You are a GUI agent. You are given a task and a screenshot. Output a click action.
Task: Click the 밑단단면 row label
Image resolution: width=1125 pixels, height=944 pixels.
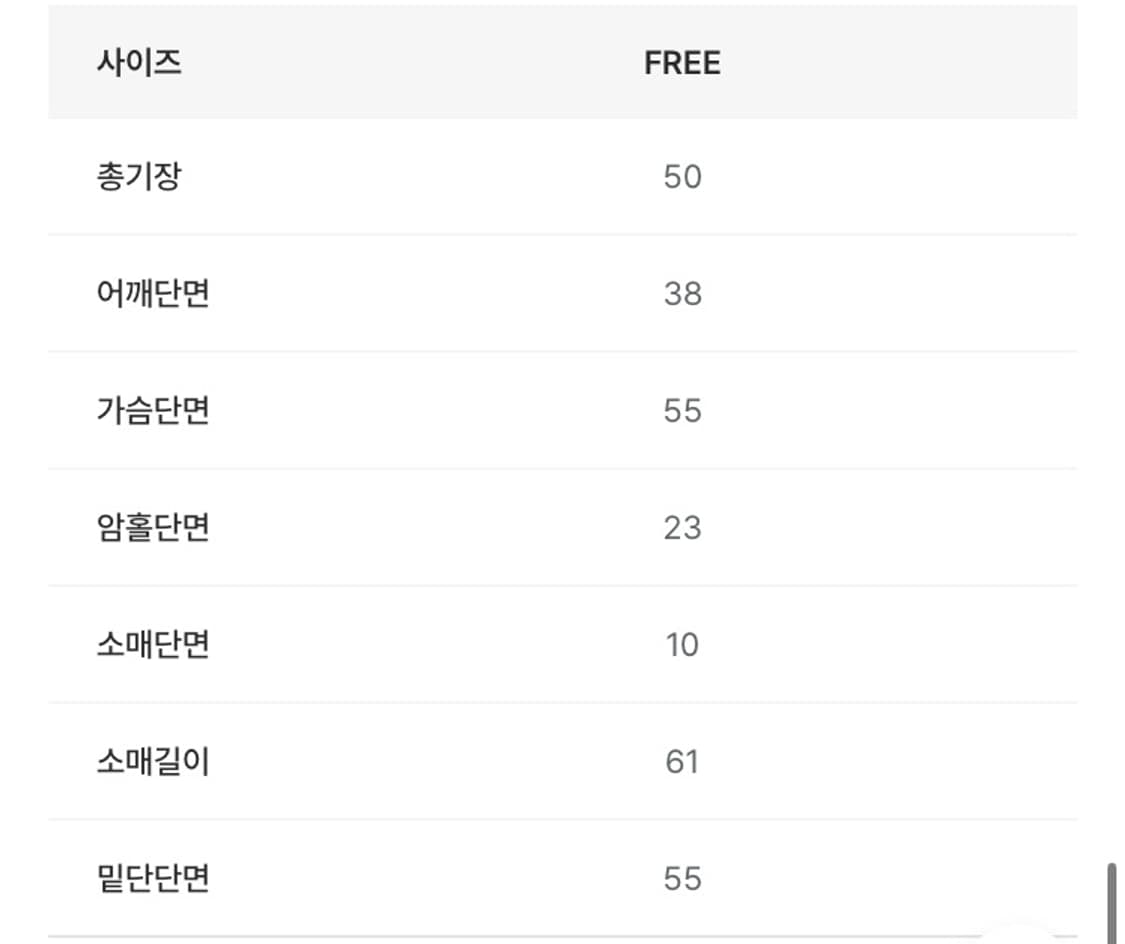[x=153, y=878]
